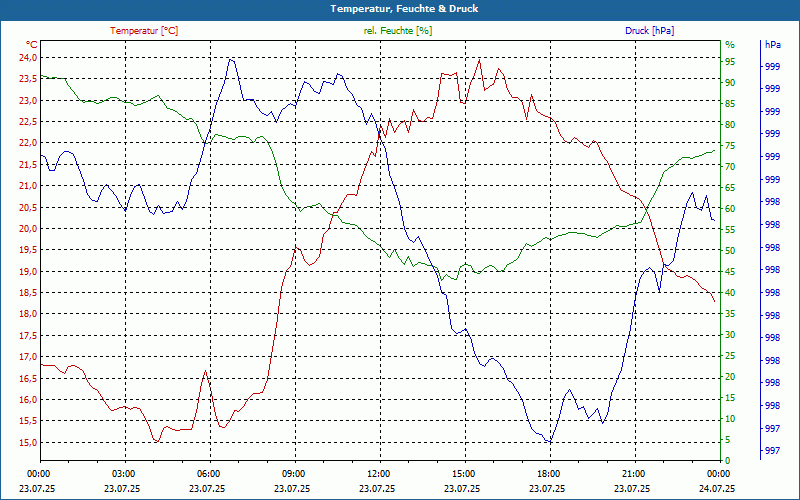Click the "45" humidity axis value
Viewport: 800px width, 500px height.
[x=730, y=272]
